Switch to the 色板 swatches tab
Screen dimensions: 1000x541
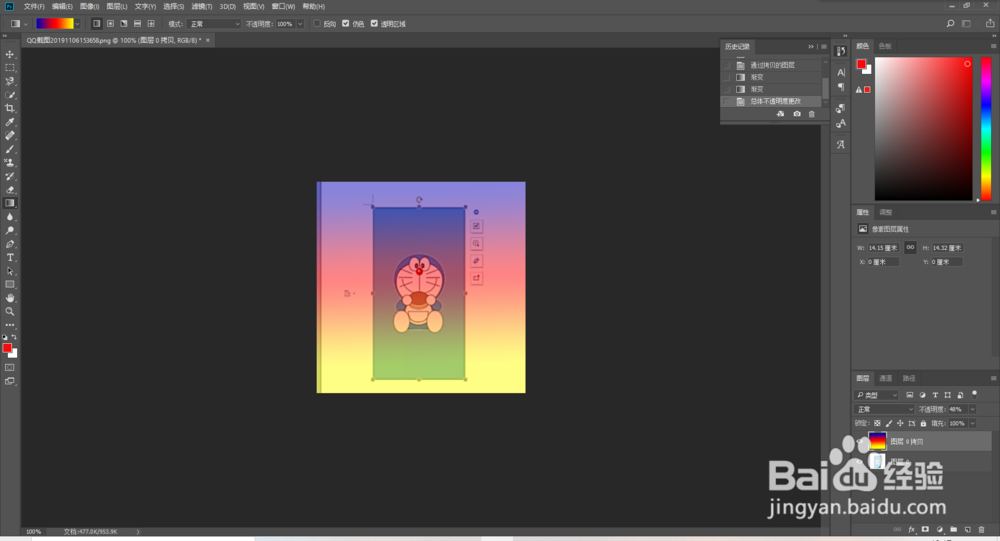click(885, 46)
